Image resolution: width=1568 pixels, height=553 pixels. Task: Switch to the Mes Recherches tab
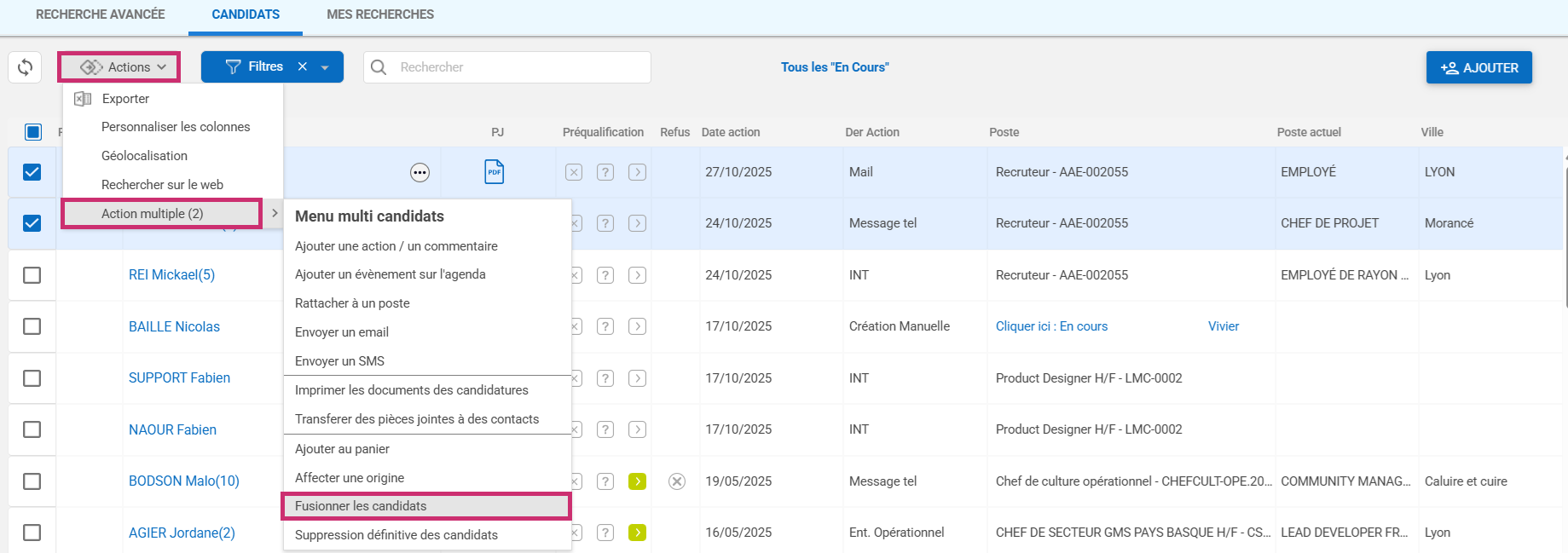point(380,14)
